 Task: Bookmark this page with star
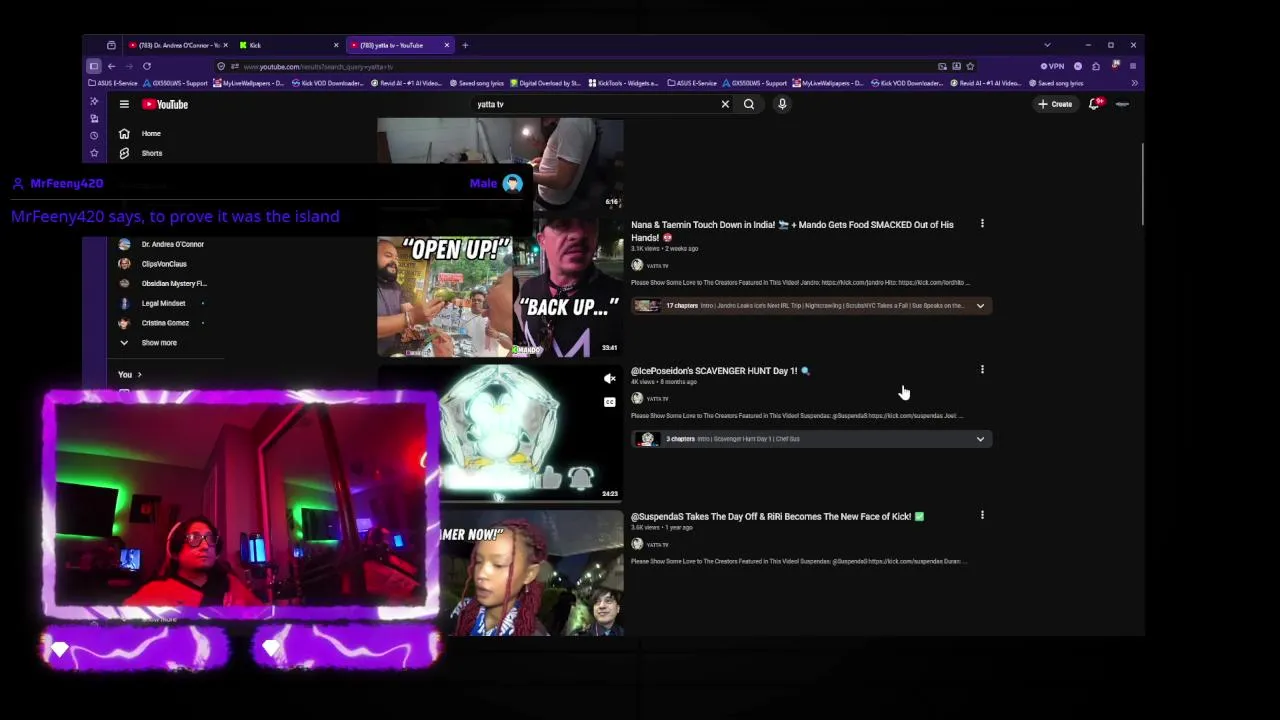970,66
